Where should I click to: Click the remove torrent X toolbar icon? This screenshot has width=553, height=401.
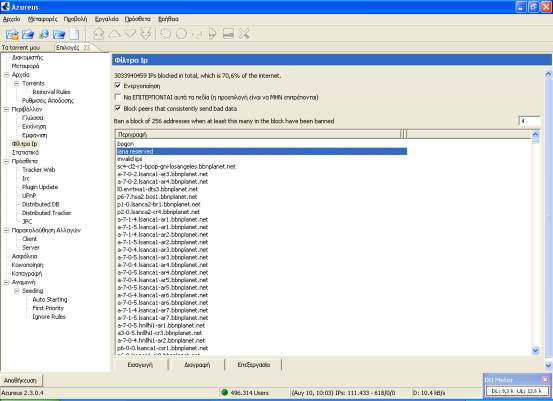pos(244,34)
